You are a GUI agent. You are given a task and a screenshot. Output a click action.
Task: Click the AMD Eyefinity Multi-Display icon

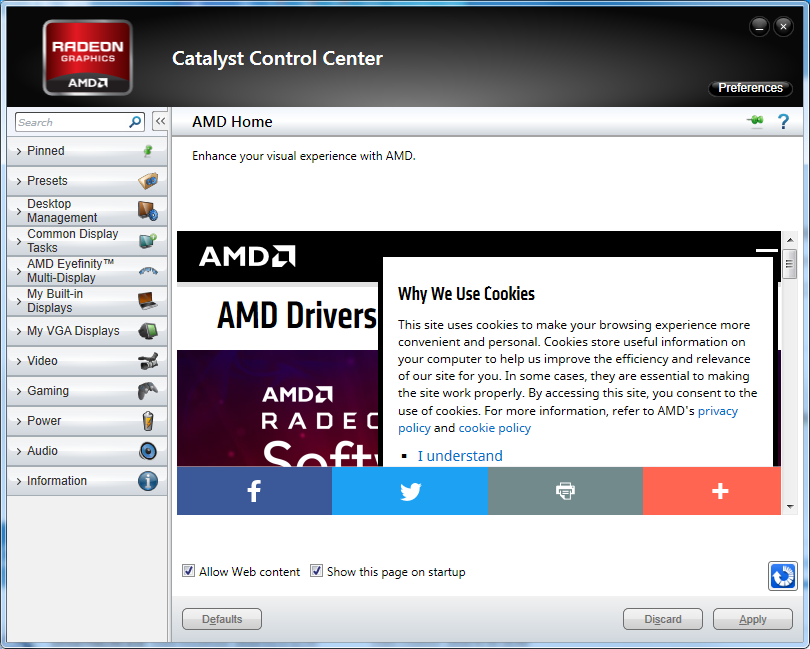148,271
